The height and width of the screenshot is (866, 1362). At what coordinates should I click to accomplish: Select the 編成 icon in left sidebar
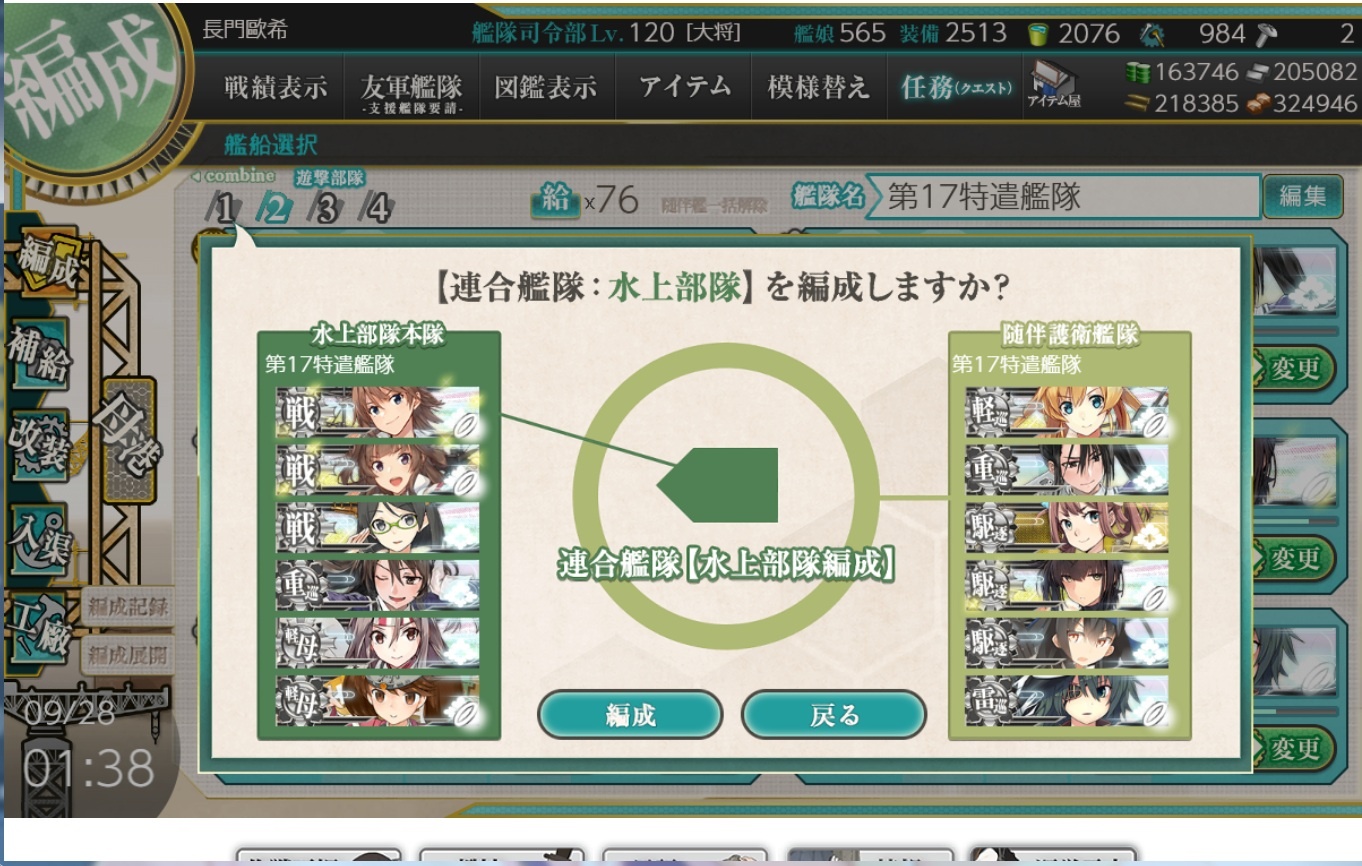coord(47,265)
